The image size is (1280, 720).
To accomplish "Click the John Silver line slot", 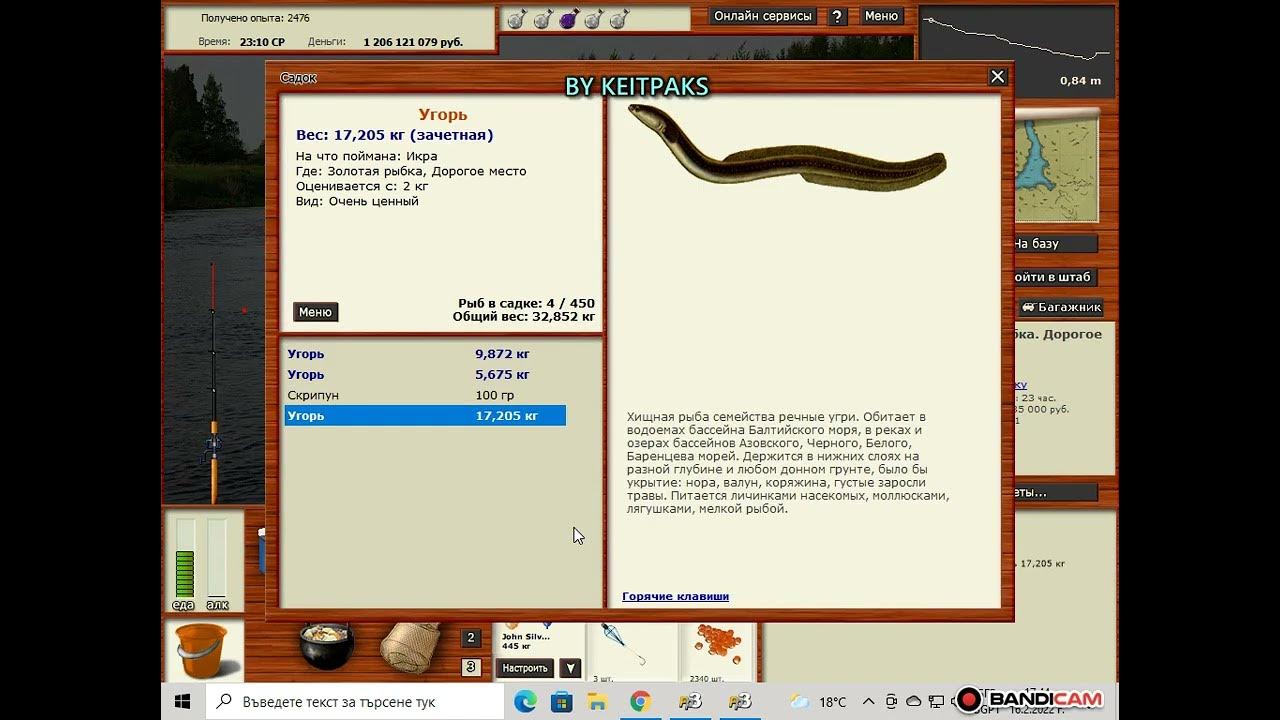I will (539, 638).
